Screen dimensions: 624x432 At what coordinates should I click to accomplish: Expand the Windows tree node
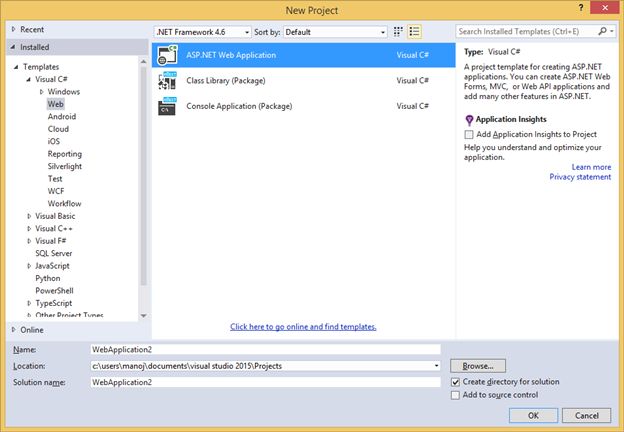tap(41, 92)
